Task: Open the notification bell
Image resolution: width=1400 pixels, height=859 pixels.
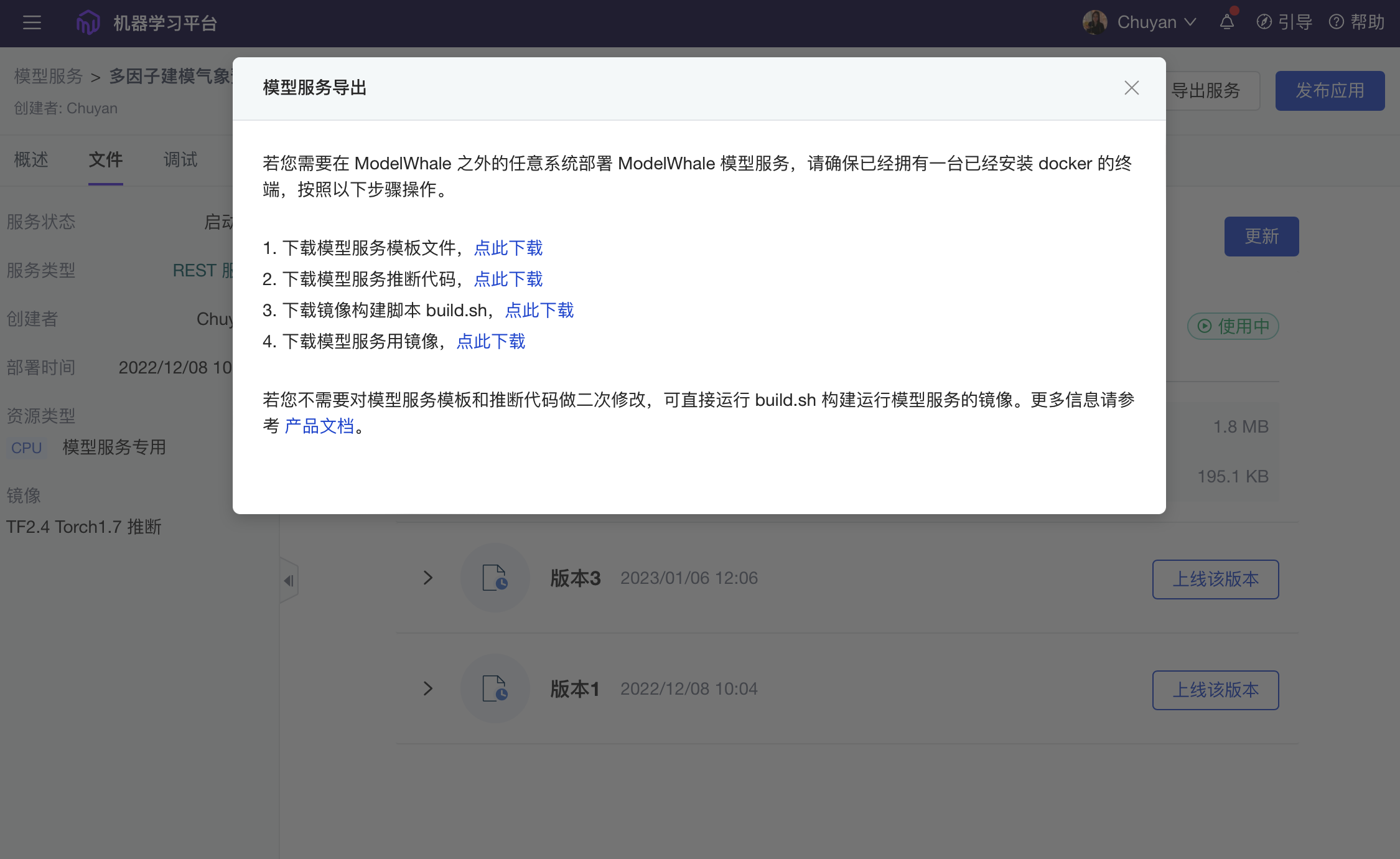Action: click(x=1227, y=22)
